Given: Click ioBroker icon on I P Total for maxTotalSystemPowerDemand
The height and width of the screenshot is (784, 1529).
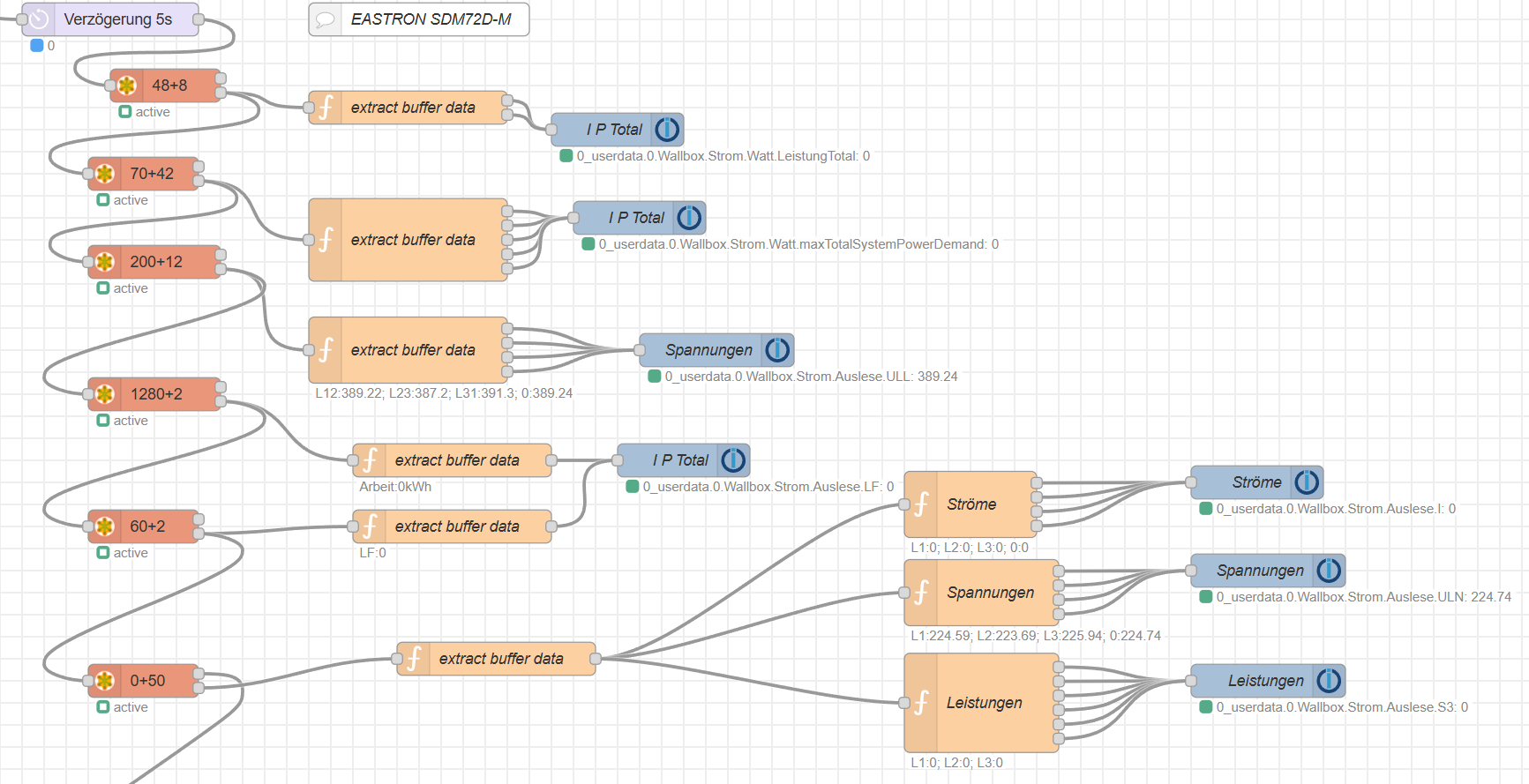Looking at the screenshot, I should (690, 218).
